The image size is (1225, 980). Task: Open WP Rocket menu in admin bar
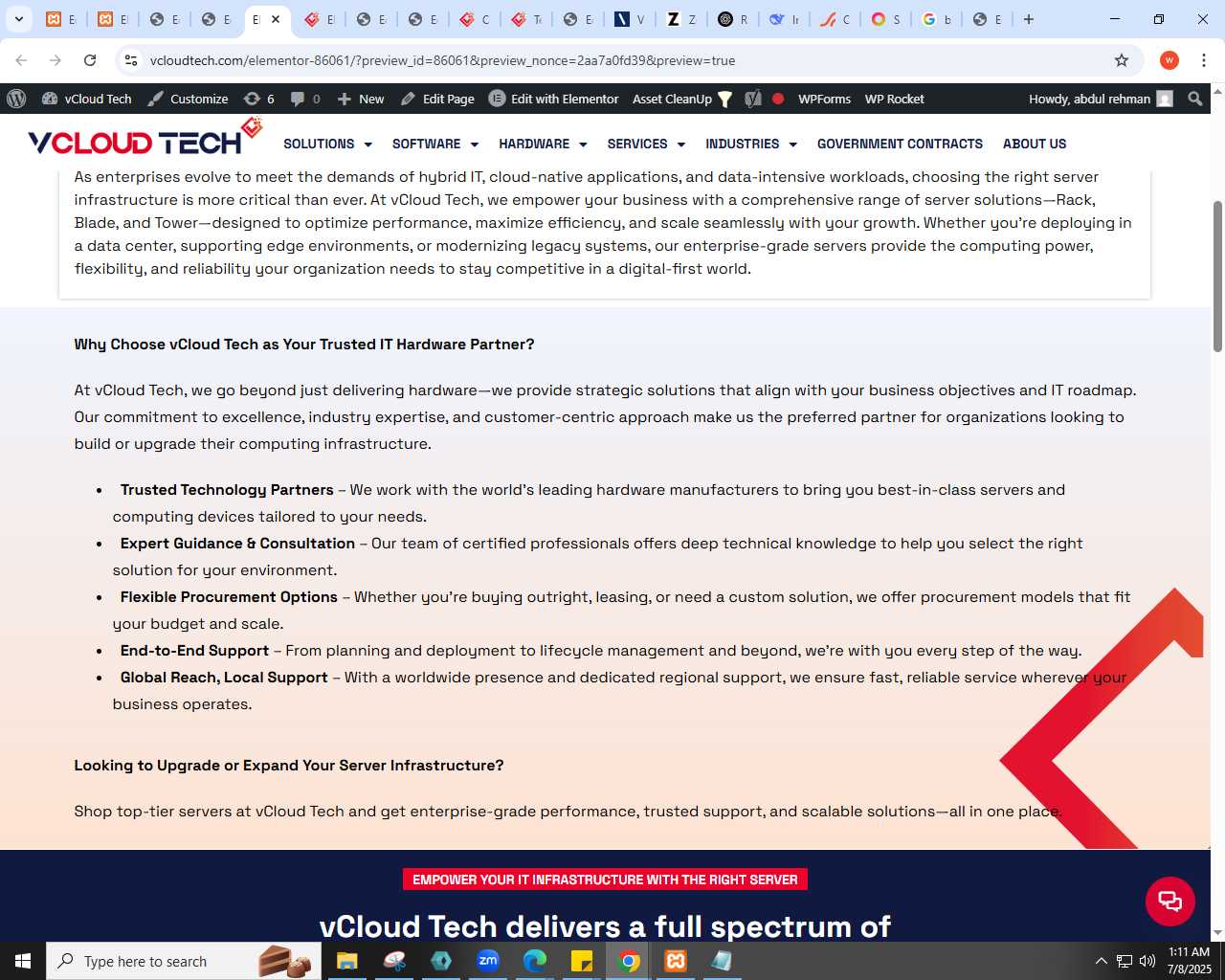(x=894, y=99)
